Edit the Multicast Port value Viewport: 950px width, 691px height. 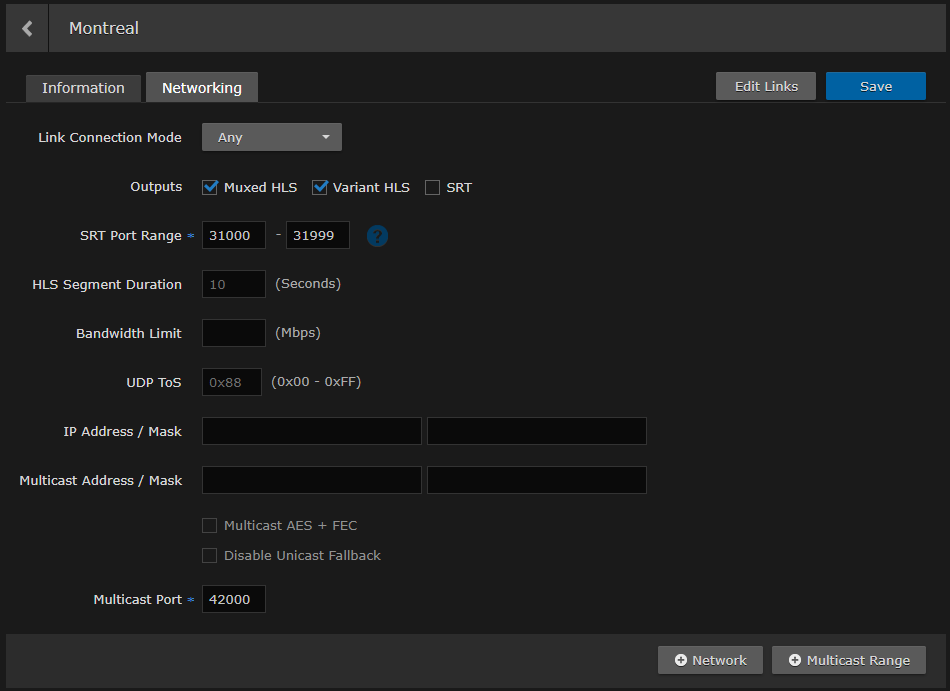[x=233, y=599]
